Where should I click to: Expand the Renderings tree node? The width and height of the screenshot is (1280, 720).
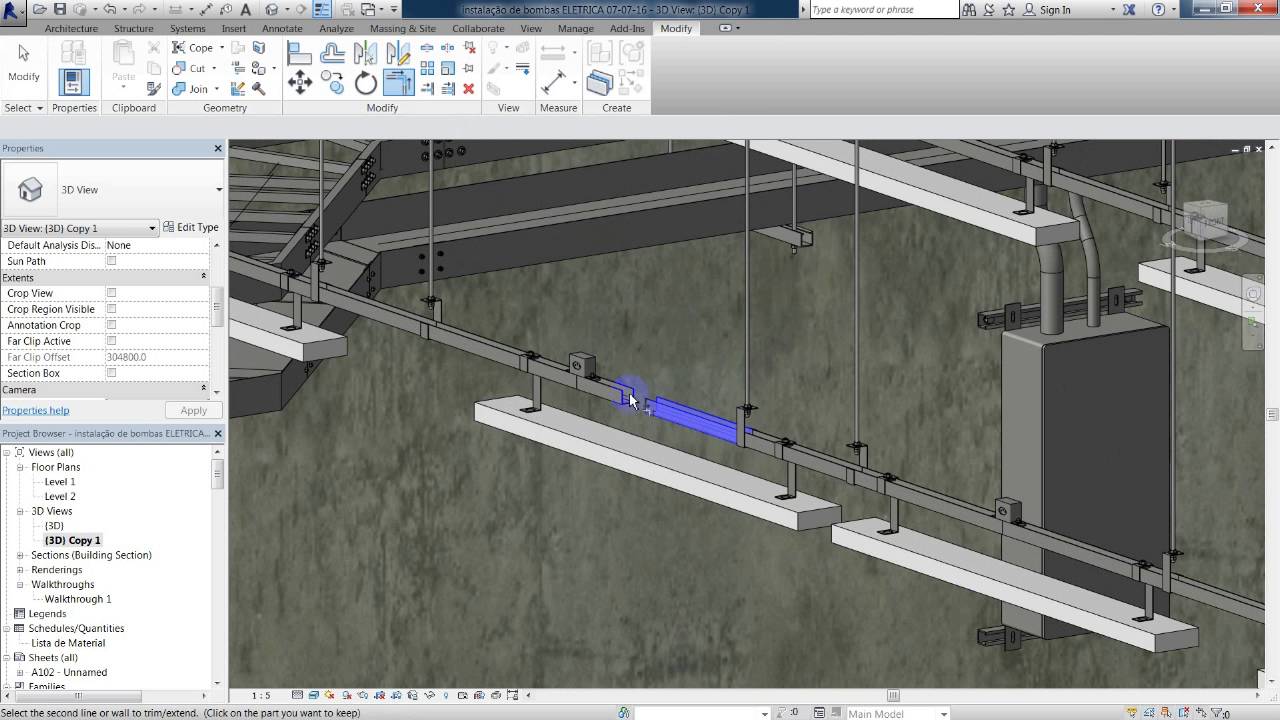[x=20, y=570]
